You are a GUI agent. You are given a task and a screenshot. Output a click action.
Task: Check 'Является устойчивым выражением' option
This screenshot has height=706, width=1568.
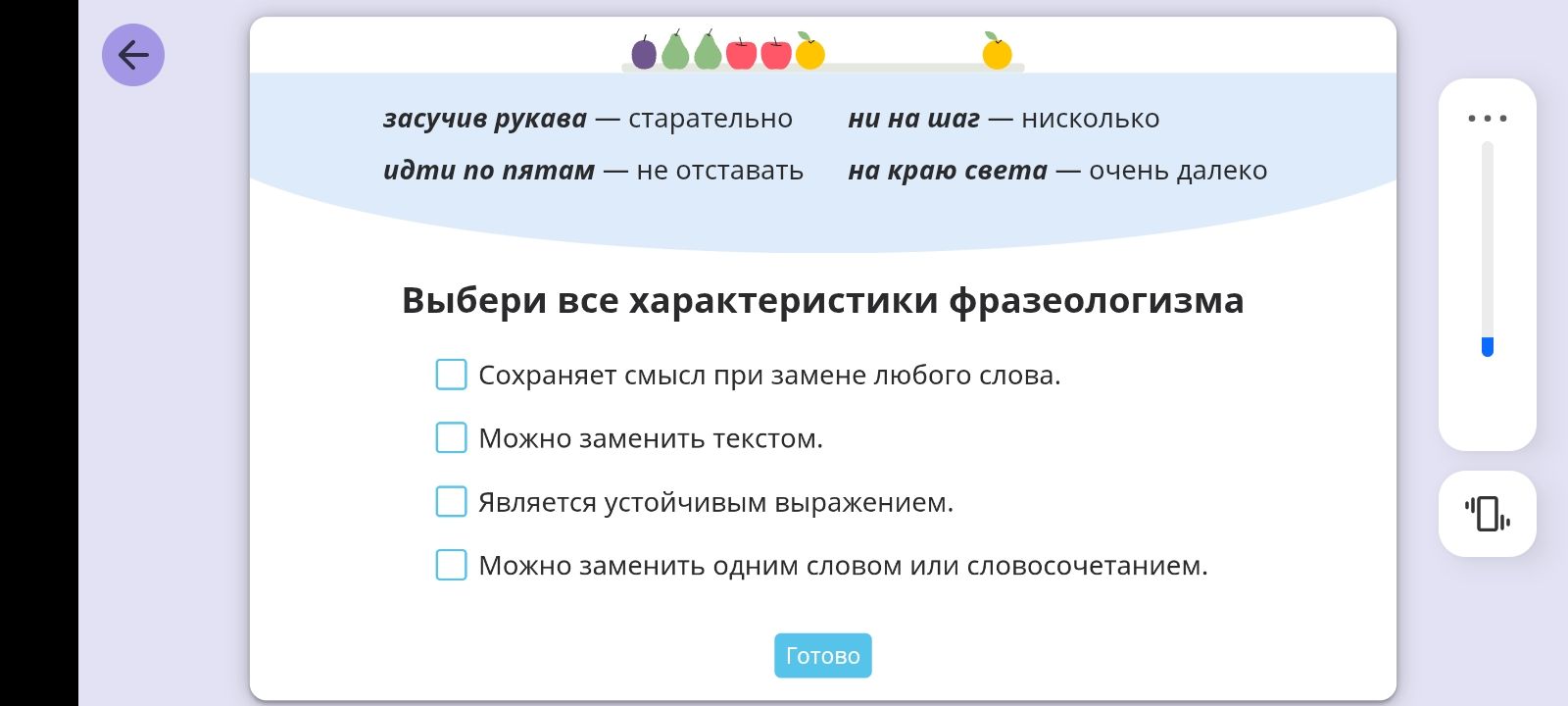click(451, 501)
